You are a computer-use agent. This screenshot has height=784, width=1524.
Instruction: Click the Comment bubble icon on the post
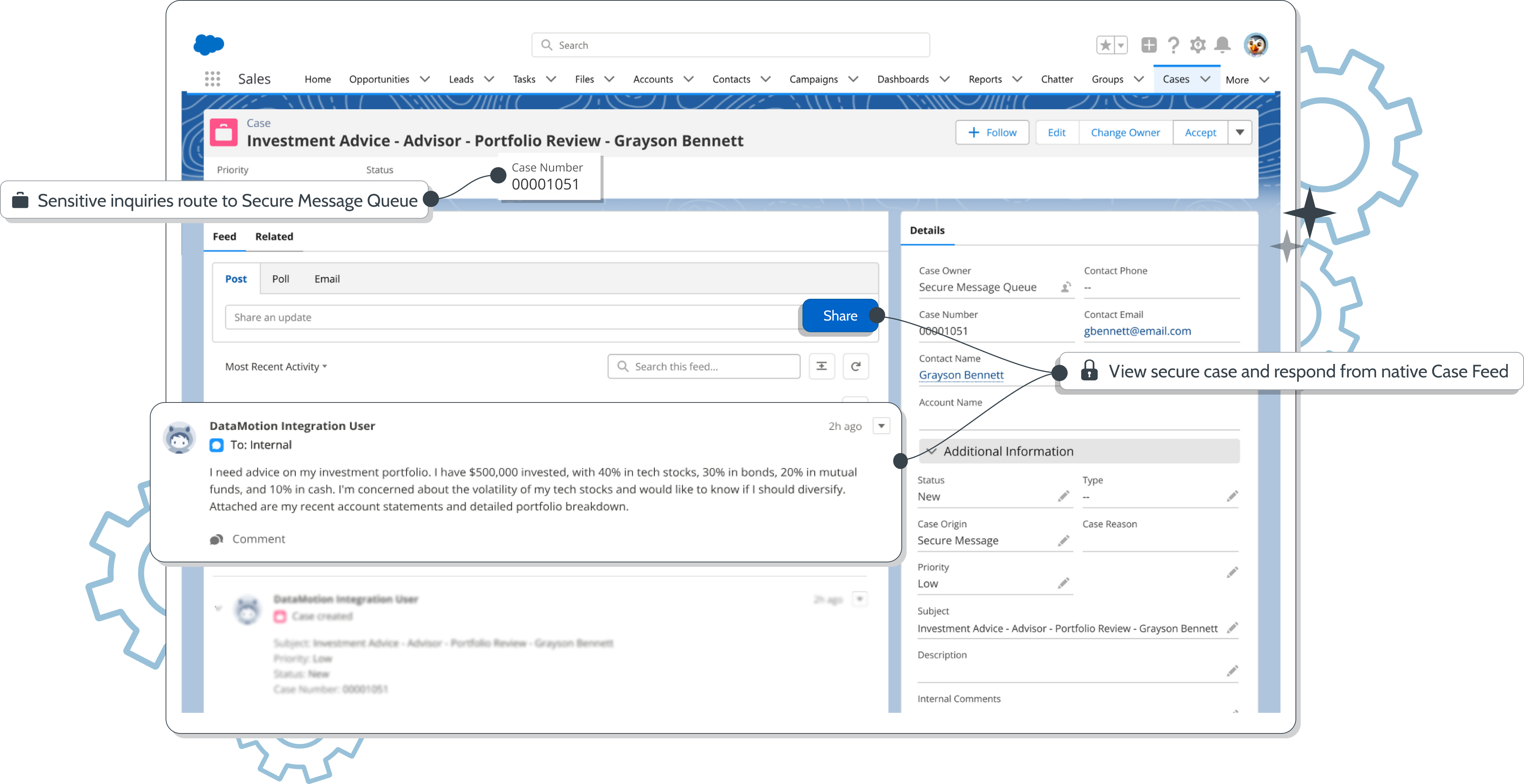pyautogui.click(x=217, y=539)
